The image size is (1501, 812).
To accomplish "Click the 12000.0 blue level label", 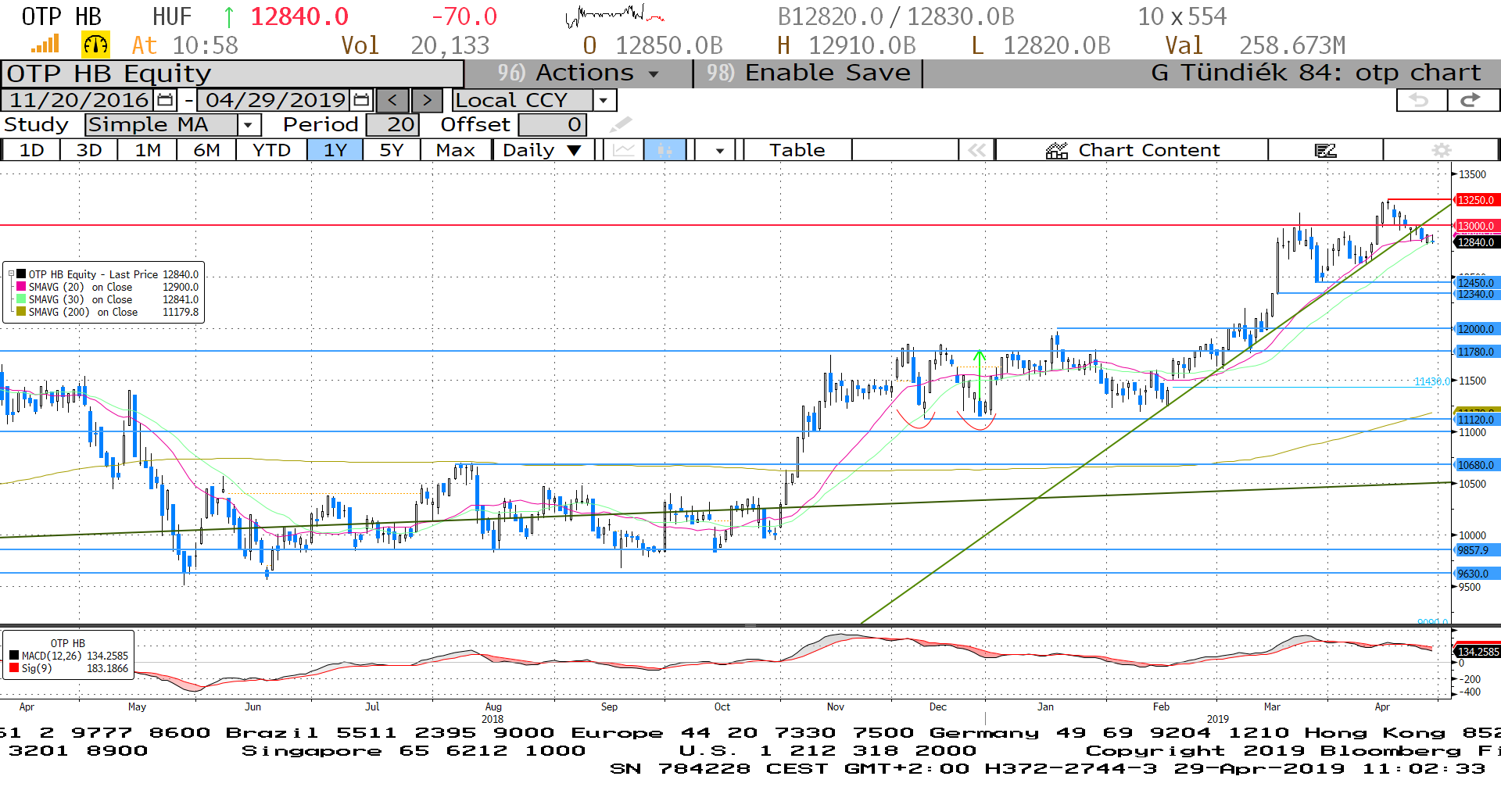I will pos(1476,329).
